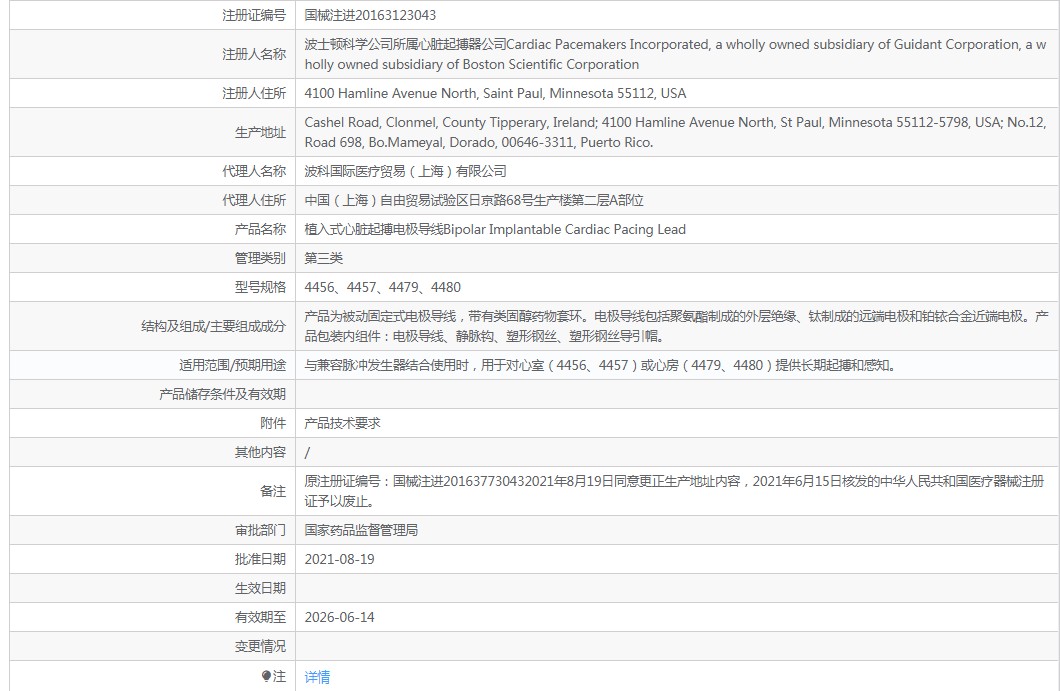Select the 变更情况 label
The image size is (1060, 691).
pos(260,646)
